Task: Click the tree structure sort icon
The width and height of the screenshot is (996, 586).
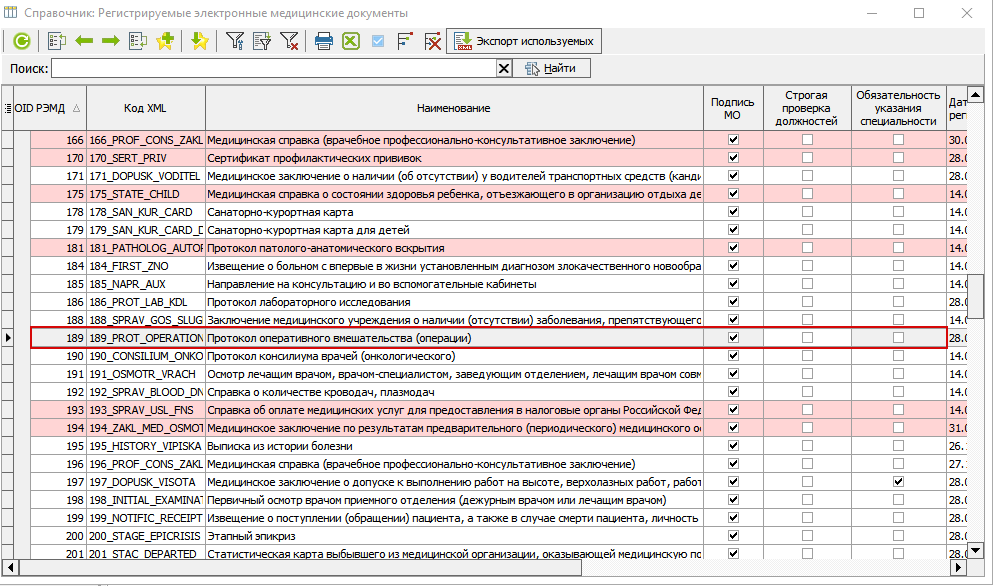Action: point(405,41)
